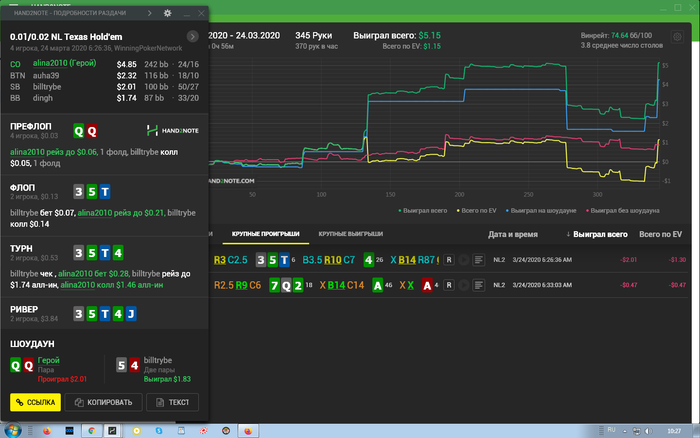Click 'Выиграл $1.83' result text

(167, 379)
